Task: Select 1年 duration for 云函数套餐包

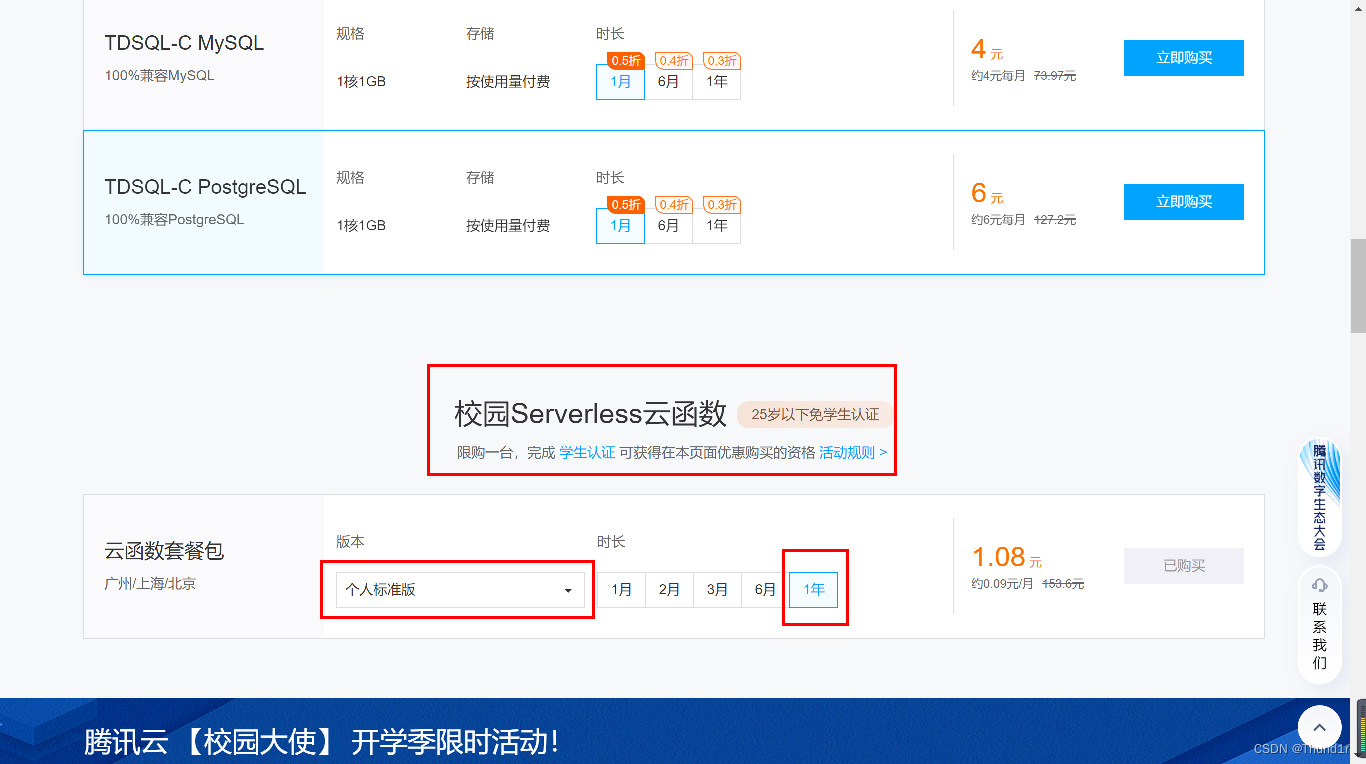Action: tap(814, 590)
